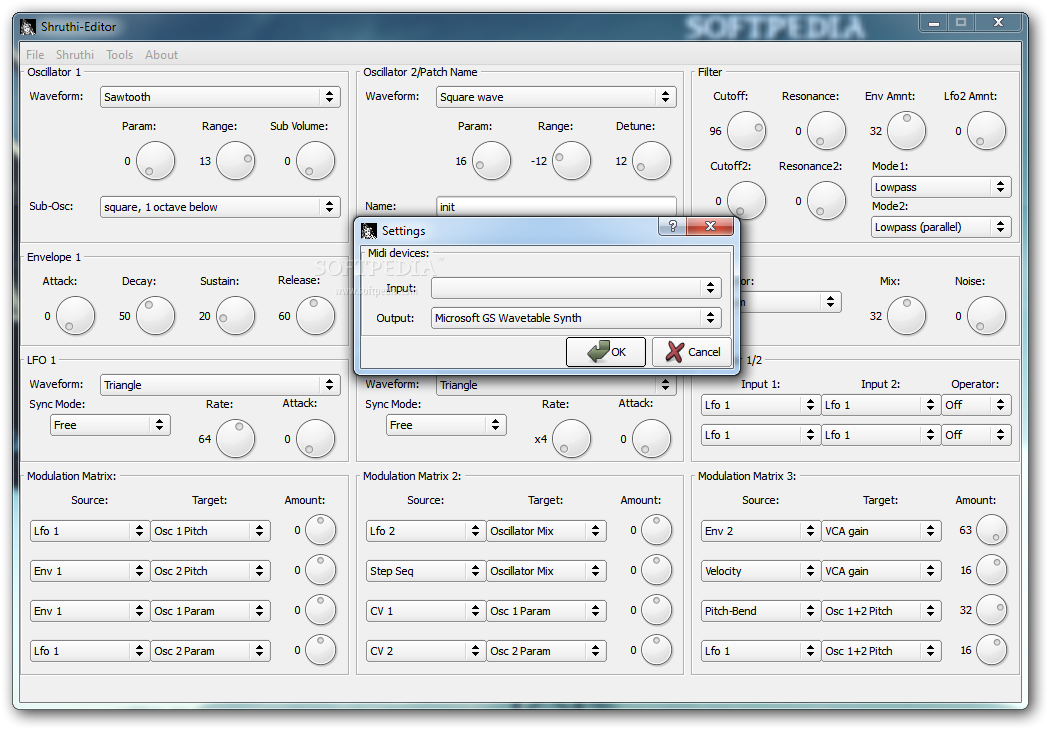Click the Oscillator 1 Range knob
This screenshot has width=1049, height=730.
(x=235, y=161)
